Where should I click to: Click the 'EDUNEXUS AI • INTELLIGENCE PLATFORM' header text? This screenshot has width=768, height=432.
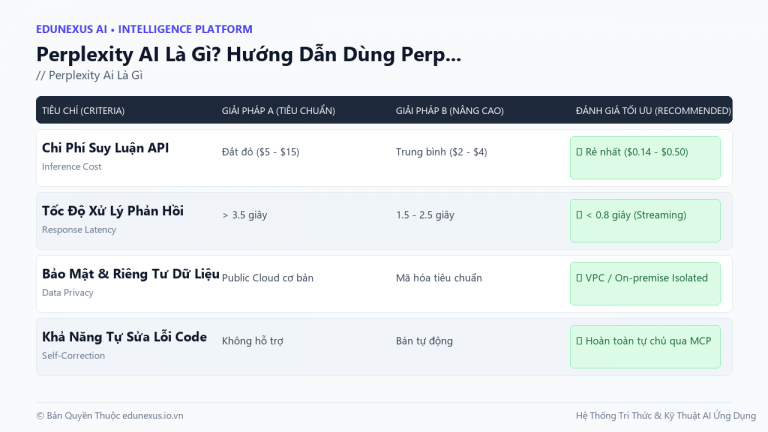[144, 29]
